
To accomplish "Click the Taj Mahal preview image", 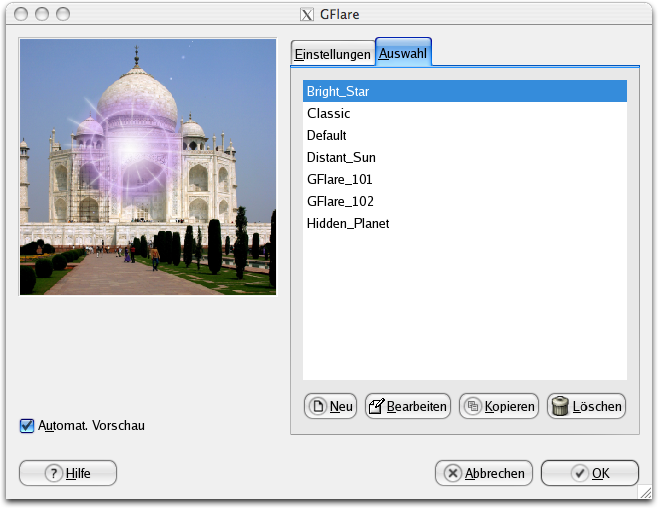I will [x=147, y=167].
